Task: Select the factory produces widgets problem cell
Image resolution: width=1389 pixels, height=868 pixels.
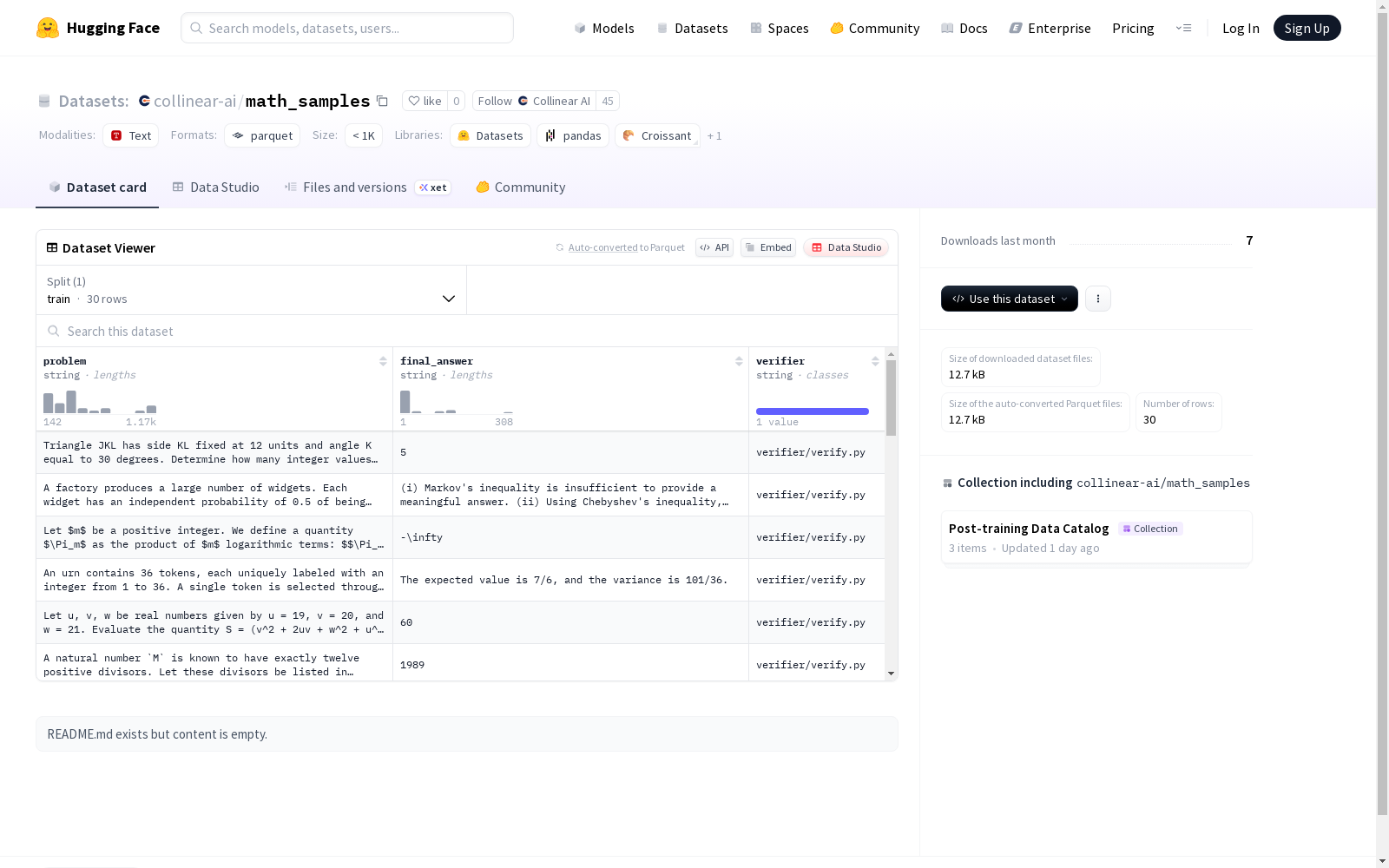Action: [x=214, y=495]
